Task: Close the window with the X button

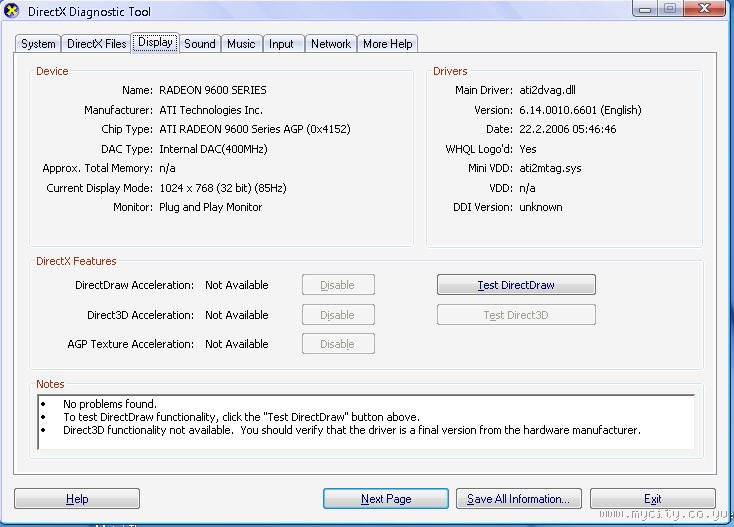Action: coord(704,8)
